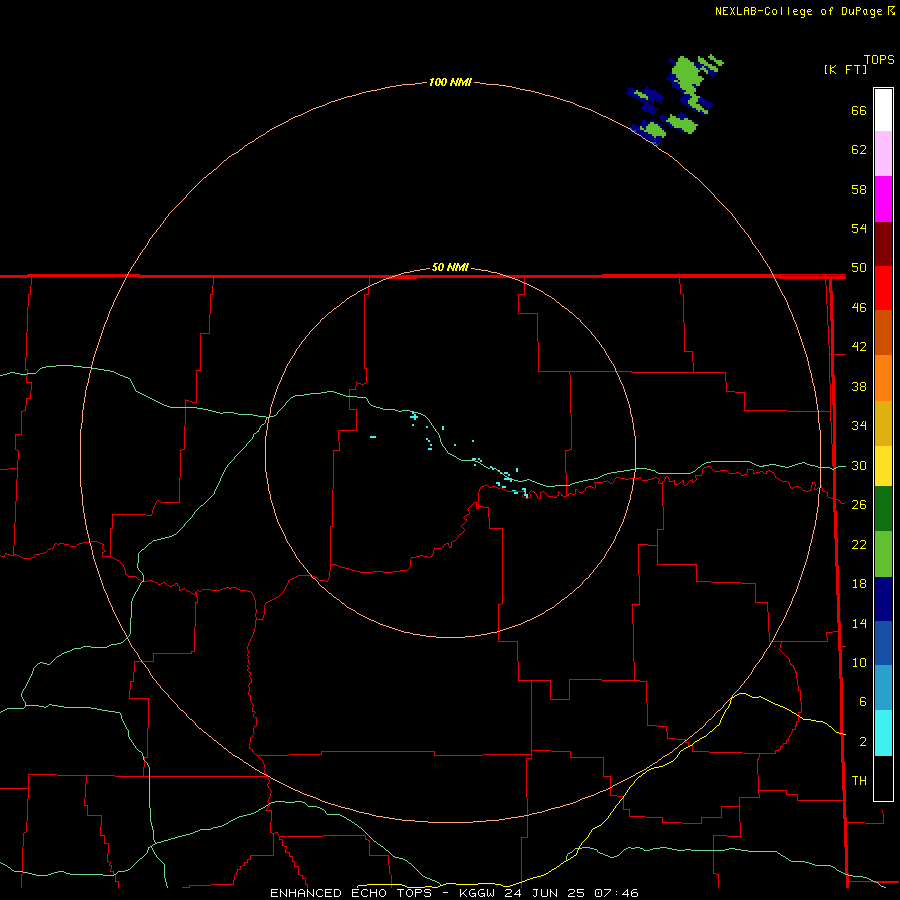
Task: Click the magenta 58 kft legend swatch
Action: coord(883,199)
